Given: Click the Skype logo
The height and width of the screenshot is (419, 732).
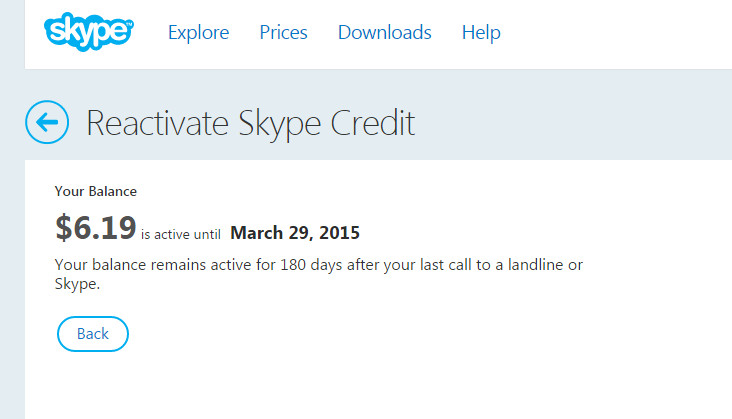Looking at the screenshot, I should point(88,31).
